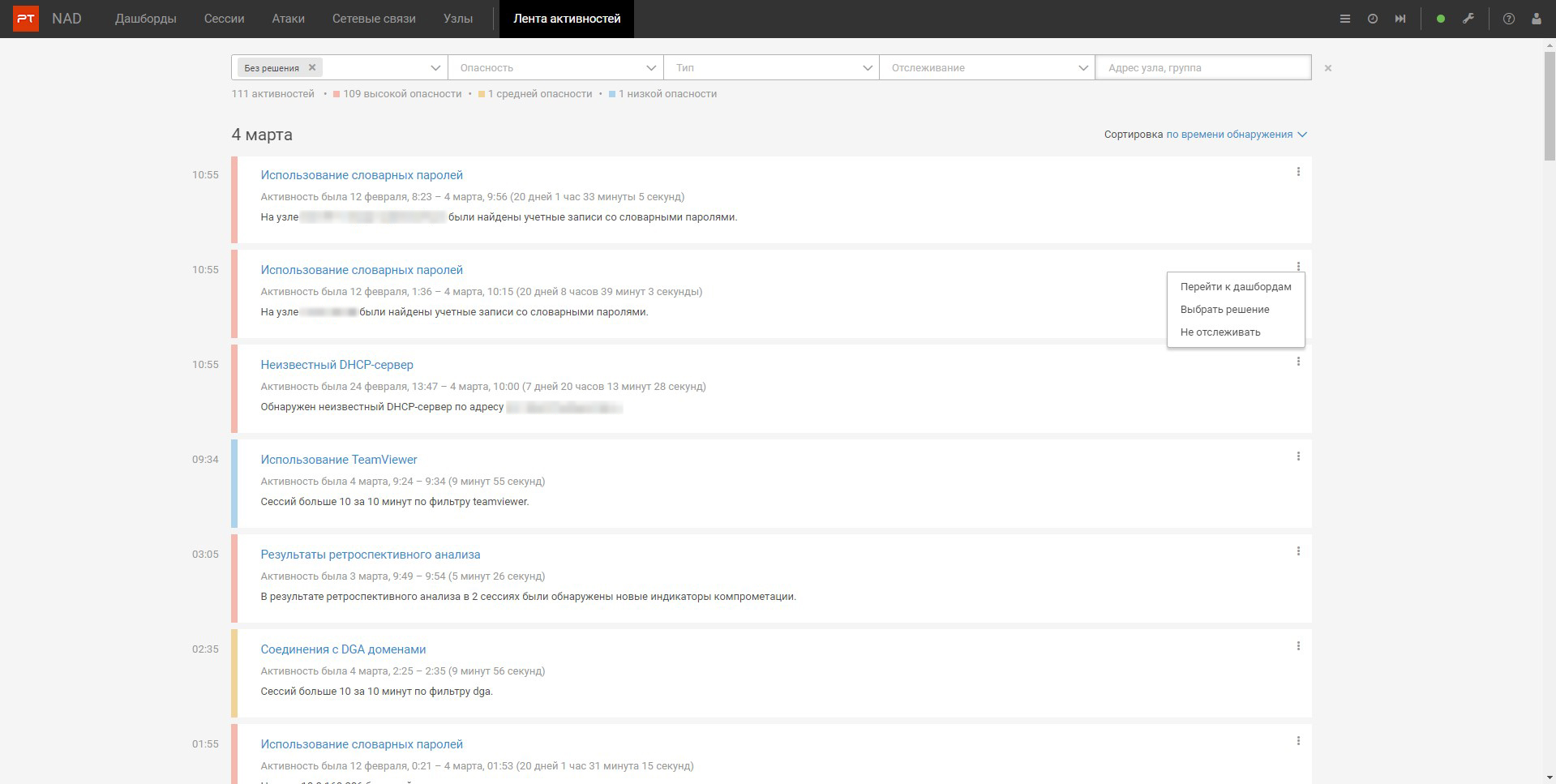The image size is (1556, 784).
Task: Click the 'Адрес узла, группа' input field
Action: coord(1202,68)
